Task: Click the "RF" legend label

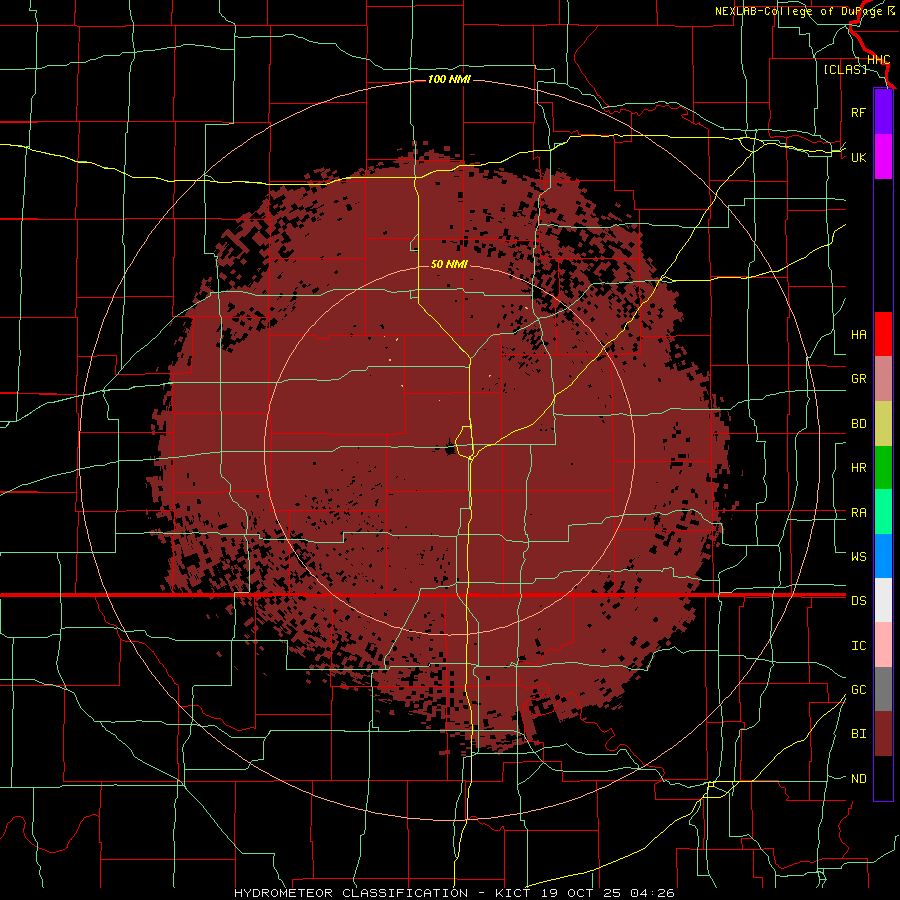Action: pos(858,112)
